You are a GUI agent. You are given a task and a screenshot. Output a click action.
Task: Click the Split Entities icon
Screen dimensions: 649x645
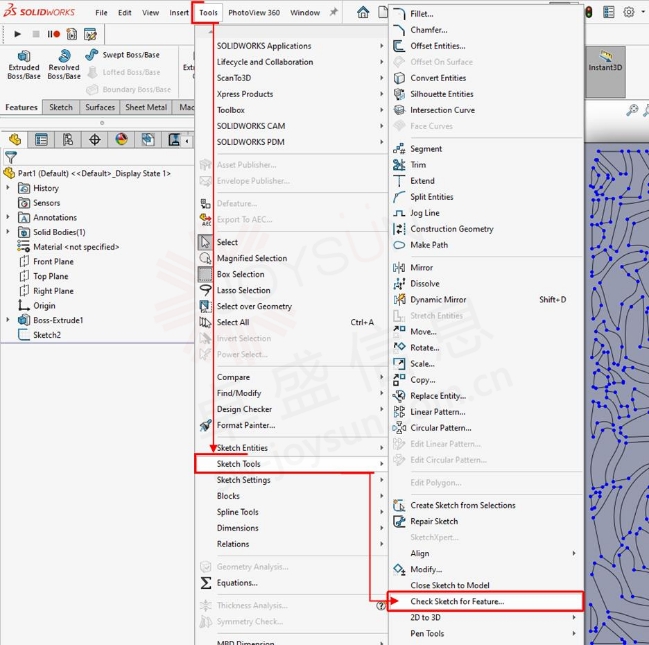[x=399, y=197]
